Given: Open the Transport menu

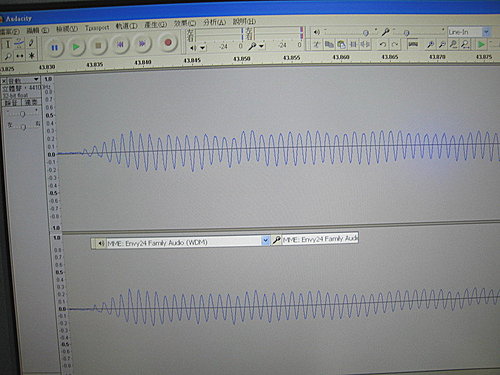Looking at the screenshot, I should (x=97, y=28).
